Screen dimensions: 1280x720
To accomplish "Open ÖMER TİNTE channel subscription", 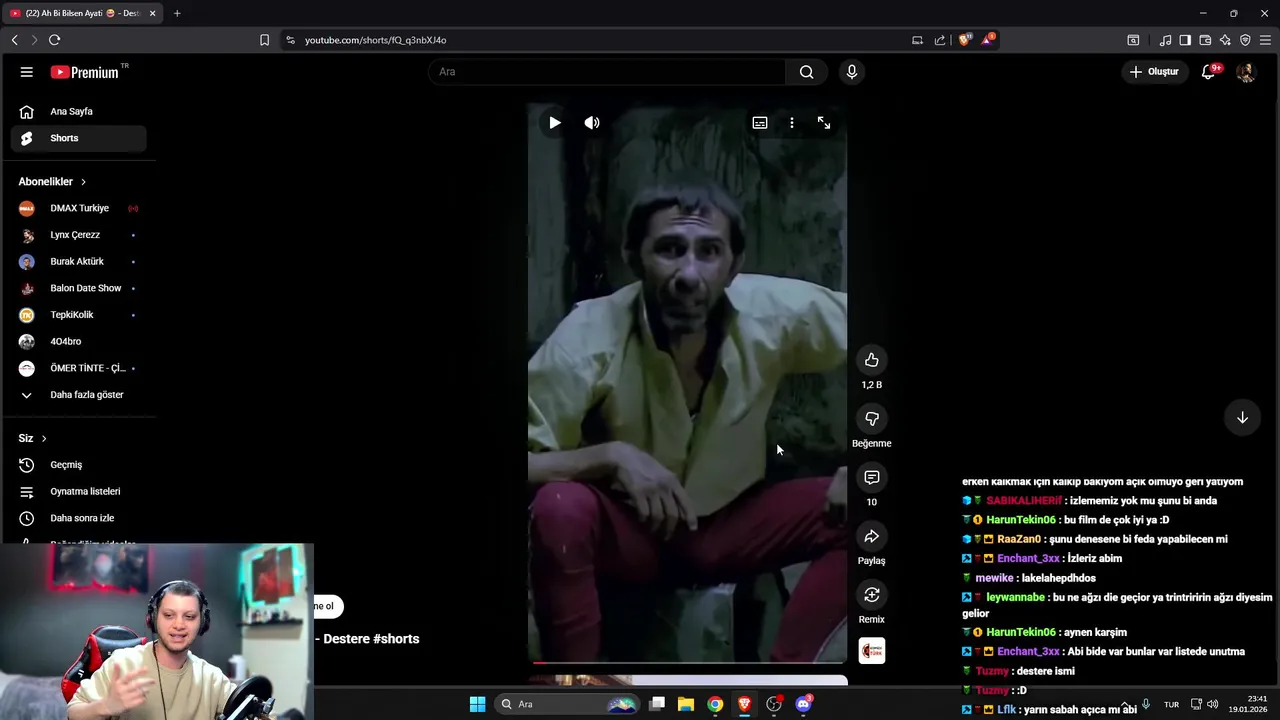I will 78,368.
